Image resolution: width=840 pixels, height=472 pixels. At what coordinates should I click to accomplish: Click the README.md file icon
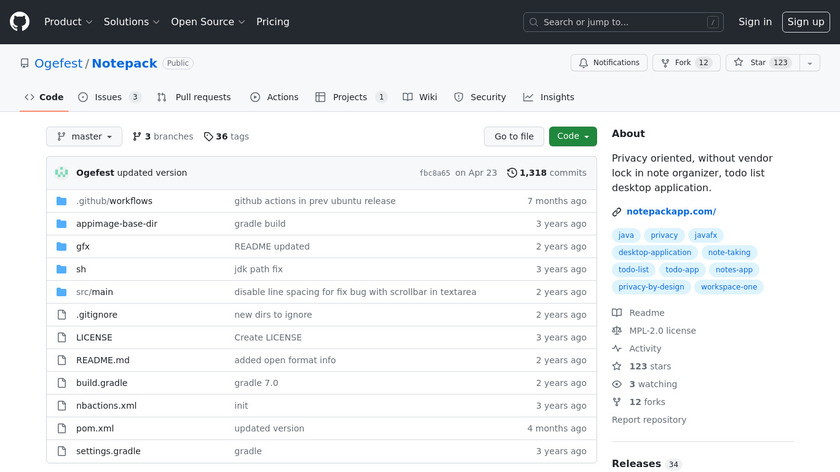62,360
